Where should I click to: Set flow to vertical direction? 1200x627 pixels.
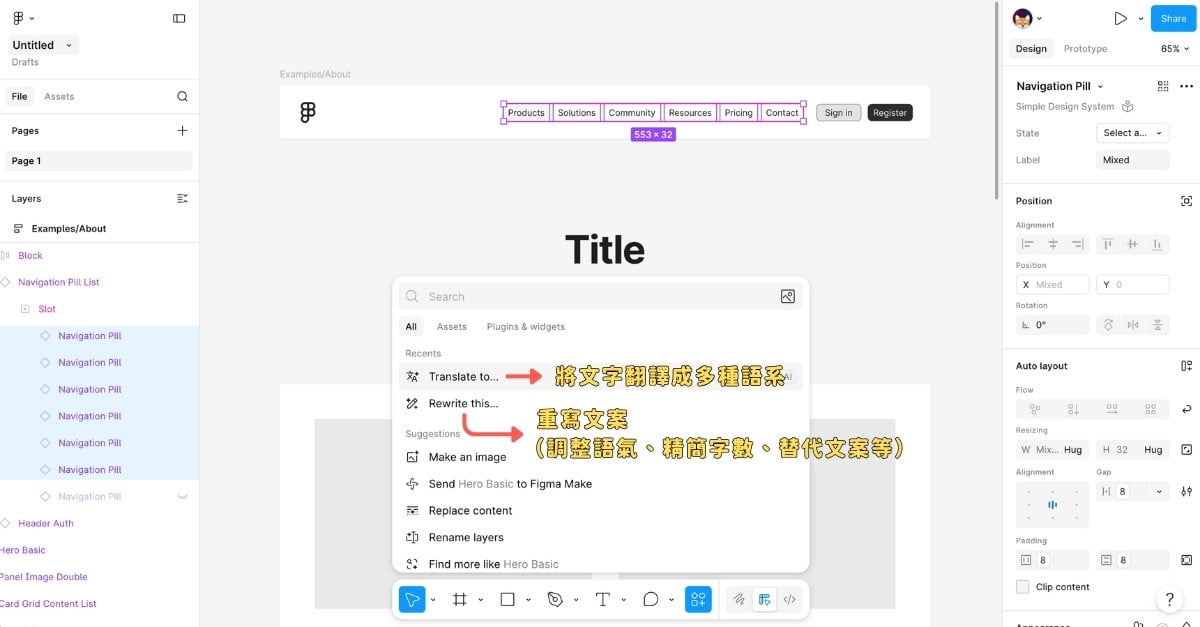pyautogui.click(x=1073, y=409)
